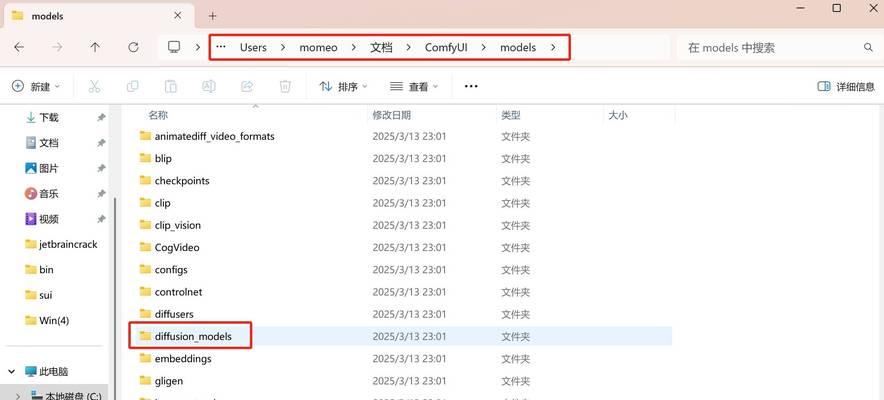The height and width of the screenshot is (400, 884).
Task: Sort by 修改日期 column header
Action: (391, 115)
